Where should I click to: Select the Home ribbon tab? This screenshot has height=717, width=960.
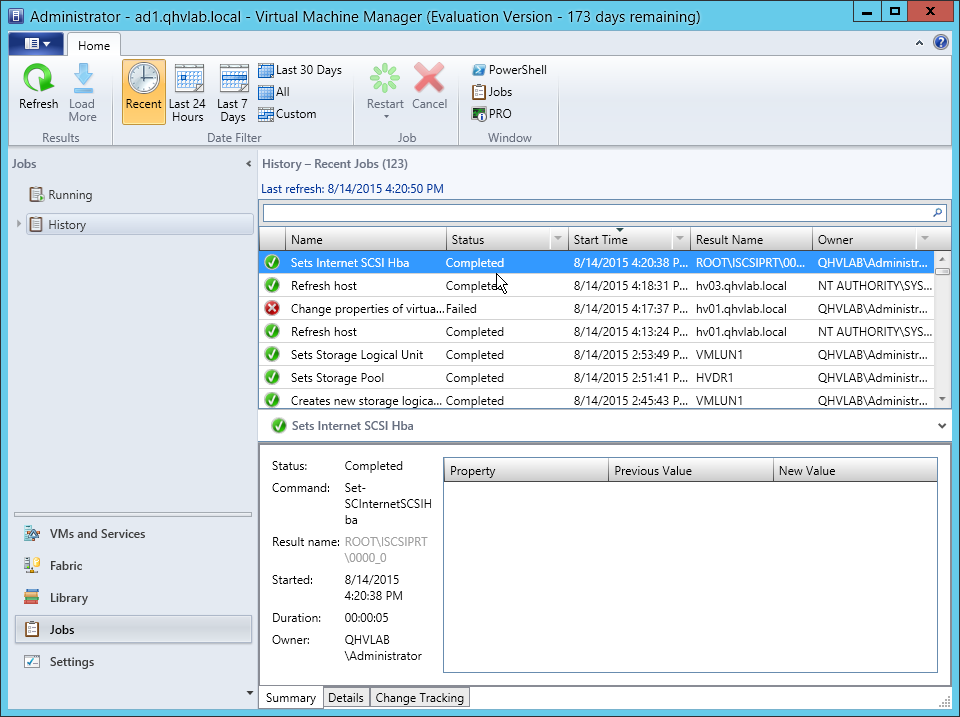pos(94,45)
